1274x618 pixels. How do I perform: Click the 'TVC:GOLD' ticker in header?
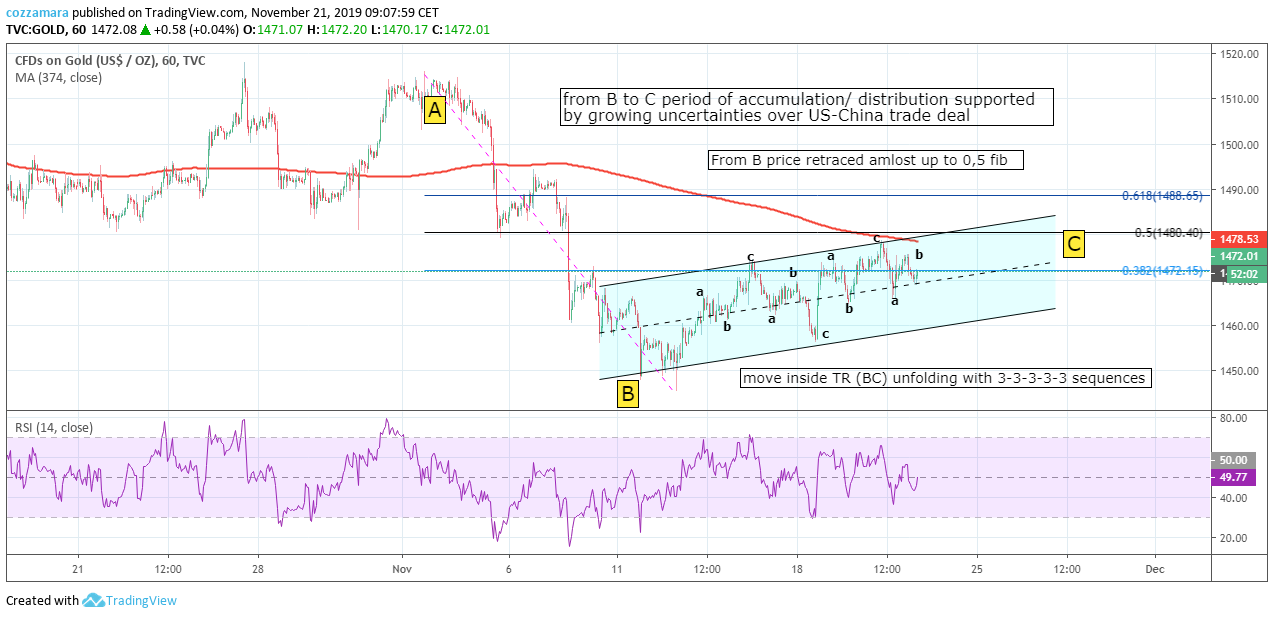[x=35, y=30]
